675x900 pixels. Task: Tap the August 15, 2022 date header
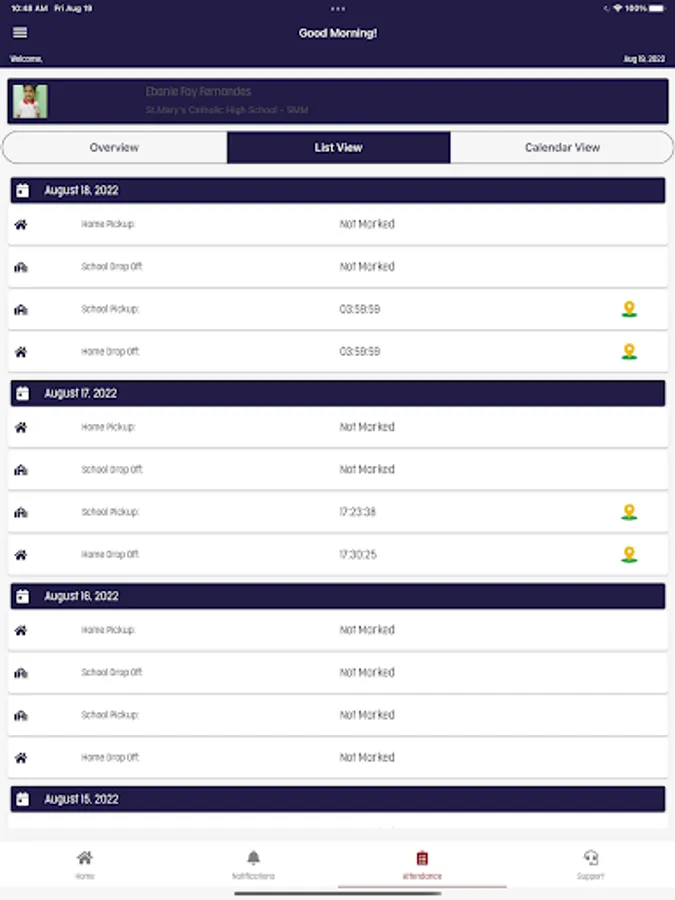coord(337,800)
